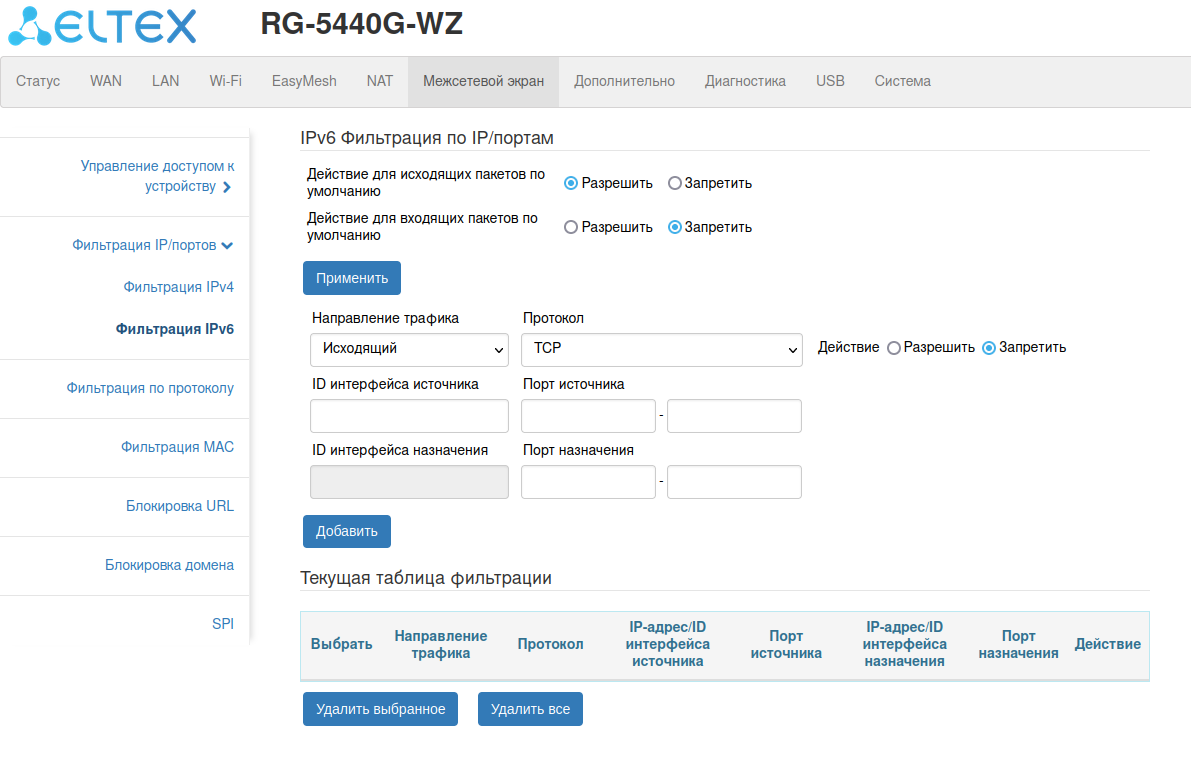
Task: Open the Фильтрация IPv4 sidebar link
Action: click(x=179, y=287)
